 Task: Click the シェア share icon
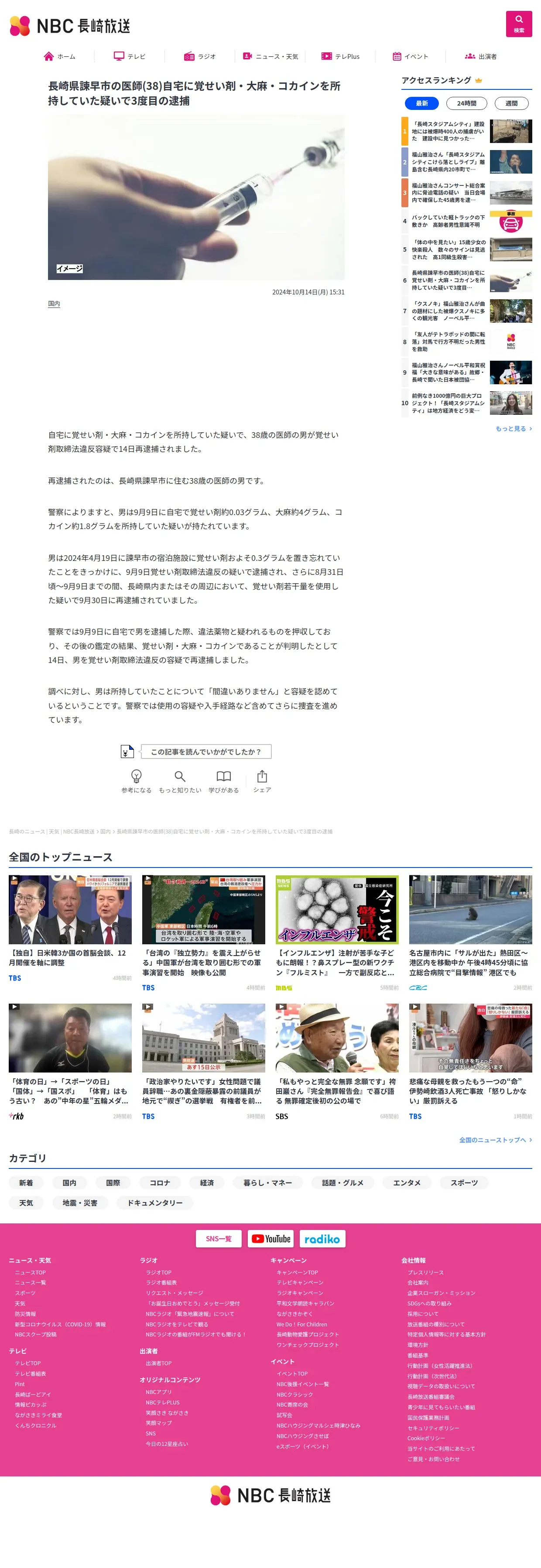(x=262, y=781)
